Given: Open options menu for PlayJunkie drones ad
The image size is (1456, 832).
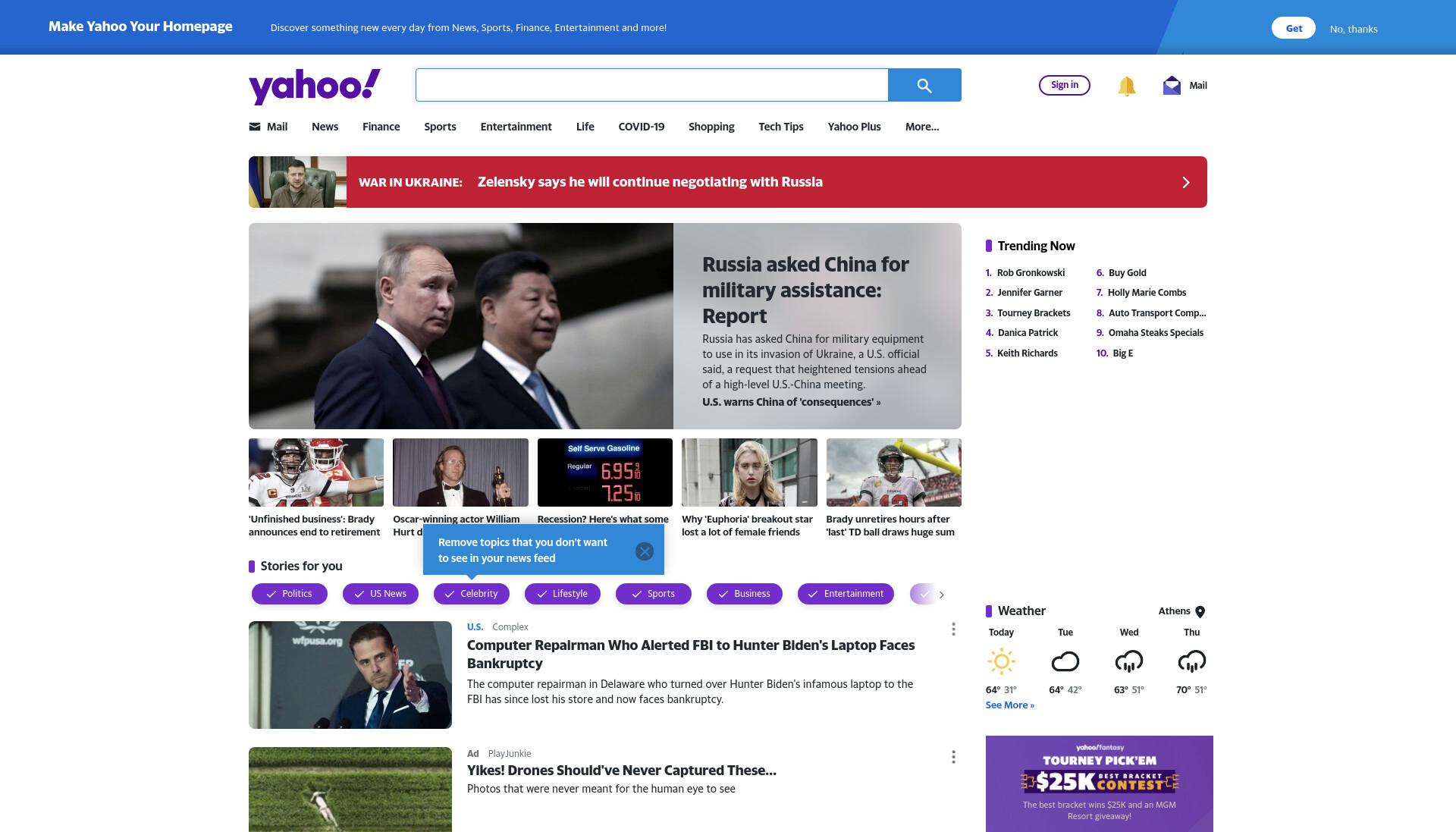Looking at the screenshot, I should [953, 757].
